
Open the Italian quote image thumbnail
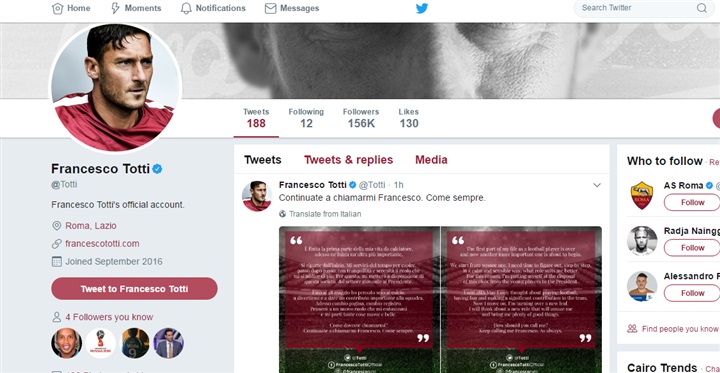(360, 300)
